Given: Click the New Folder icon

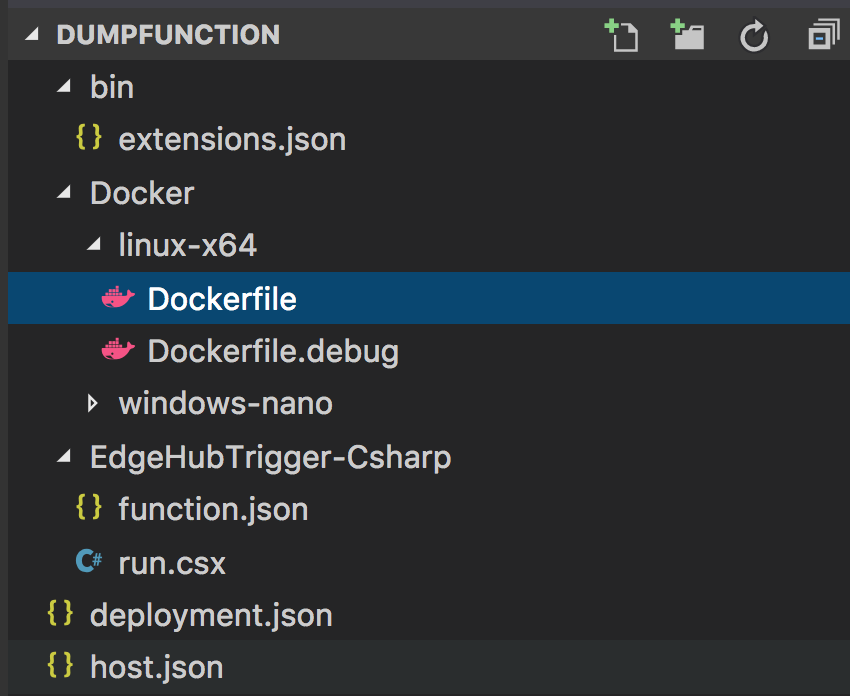Looking at the screenshot, I should pyautogui.click(x=687, y=35).
